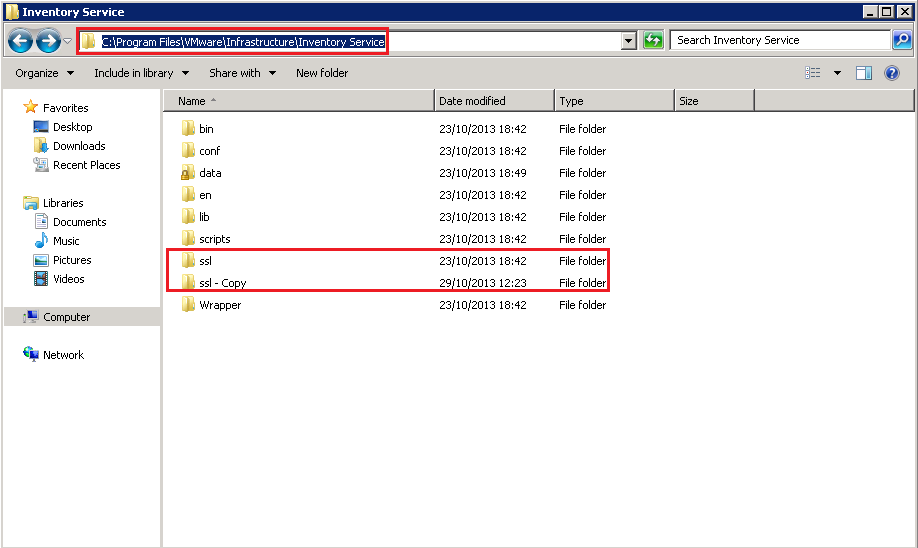
Task: Click the Search Inventory Service field
Action: [x=778, y=41]
